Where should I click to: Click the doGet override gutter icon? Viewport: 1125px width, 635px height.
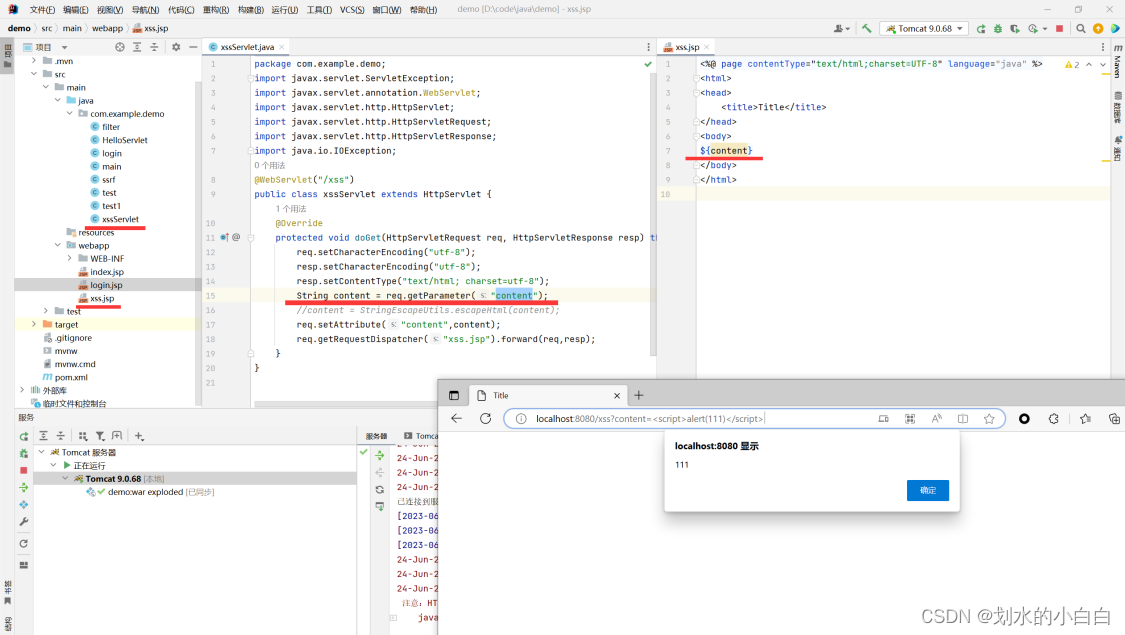(x=225, y=237)
